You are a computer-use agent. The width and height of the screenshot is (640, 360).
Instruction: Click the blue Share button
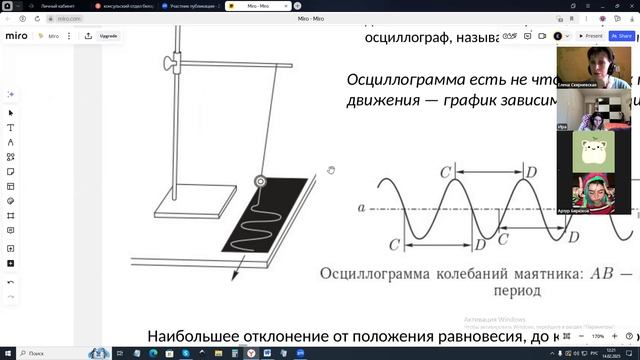click(x=621, y=36)
